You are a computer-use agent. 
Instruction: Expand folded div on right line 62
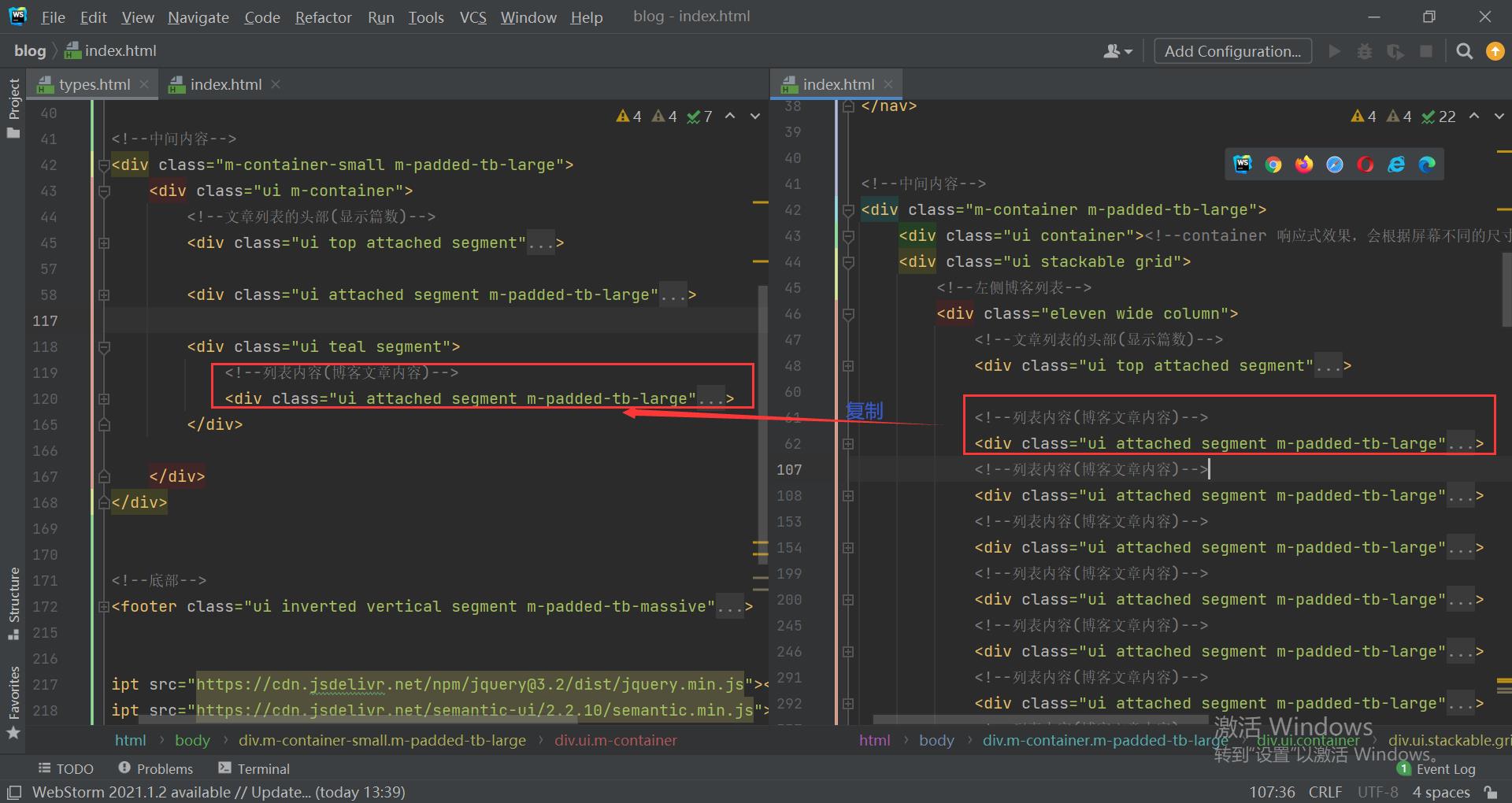click(x=848, y=444)
